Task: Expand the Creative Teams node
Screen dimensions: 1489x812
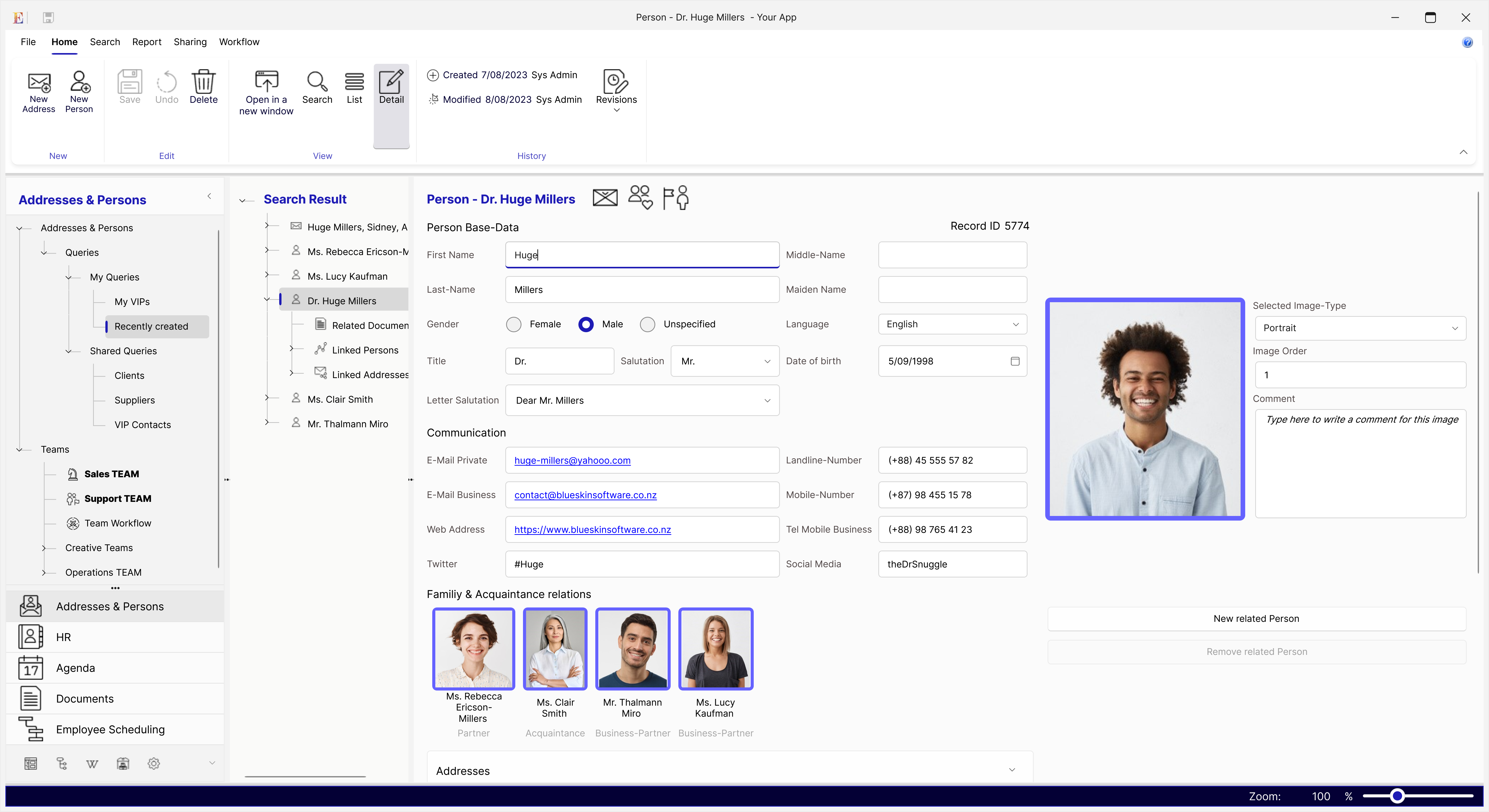Action: 44,548
